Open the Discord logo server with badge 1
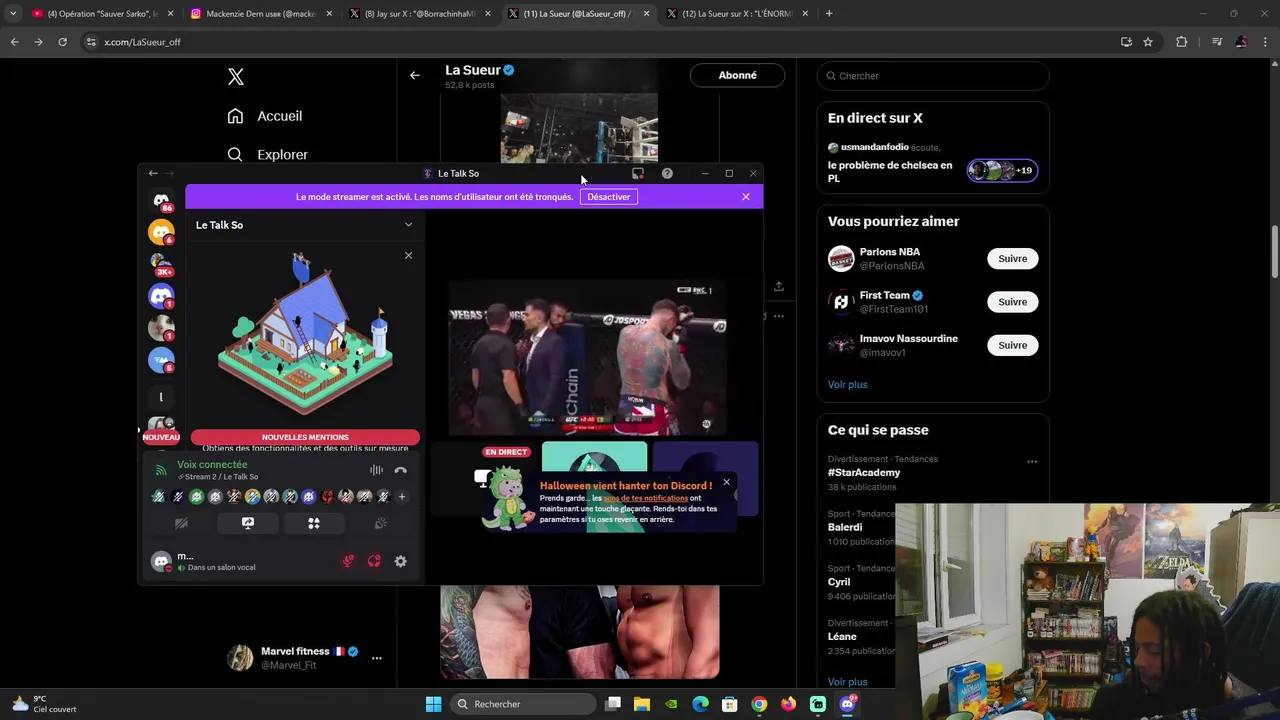 point(161,296)
